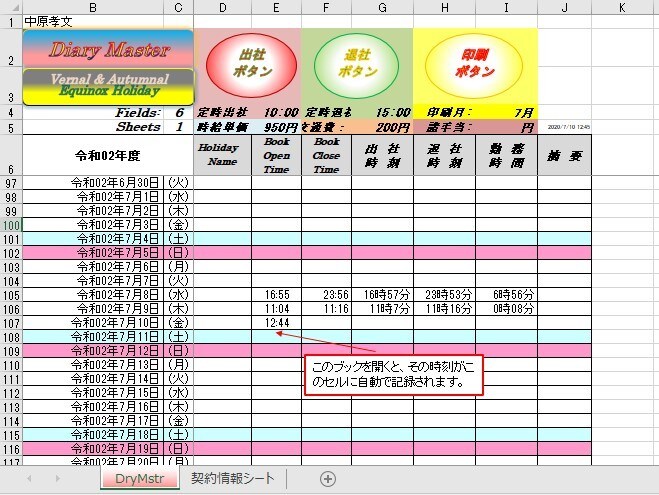Viewport: 659px width, 495px height.
Task: Open the 契約情報シート tab
Action: coord(232,478)
